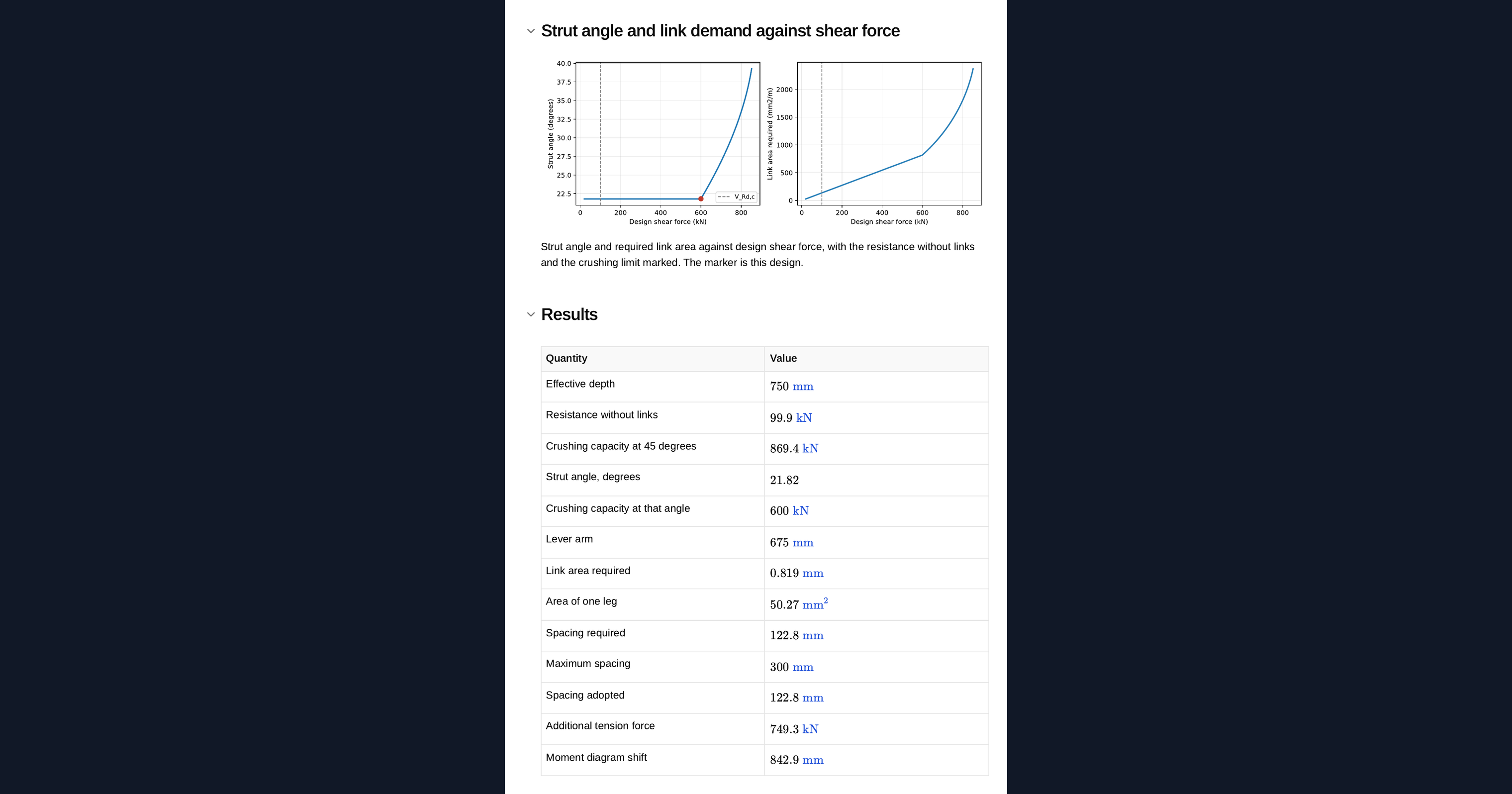Viewport: 1512px width, 794px height.
Task: Select the Lever arm 675 mm value
Action: (x=791, y=543)
